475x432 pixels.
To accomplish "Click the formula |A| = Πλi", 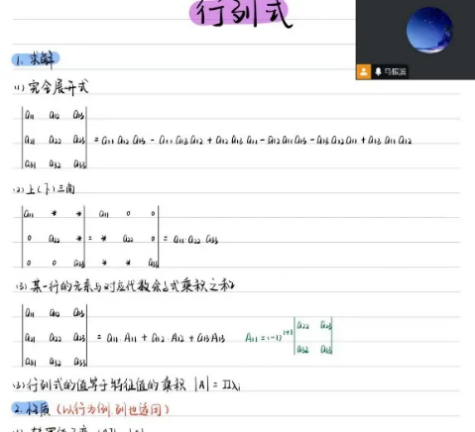I will click(x=218, y=385).
